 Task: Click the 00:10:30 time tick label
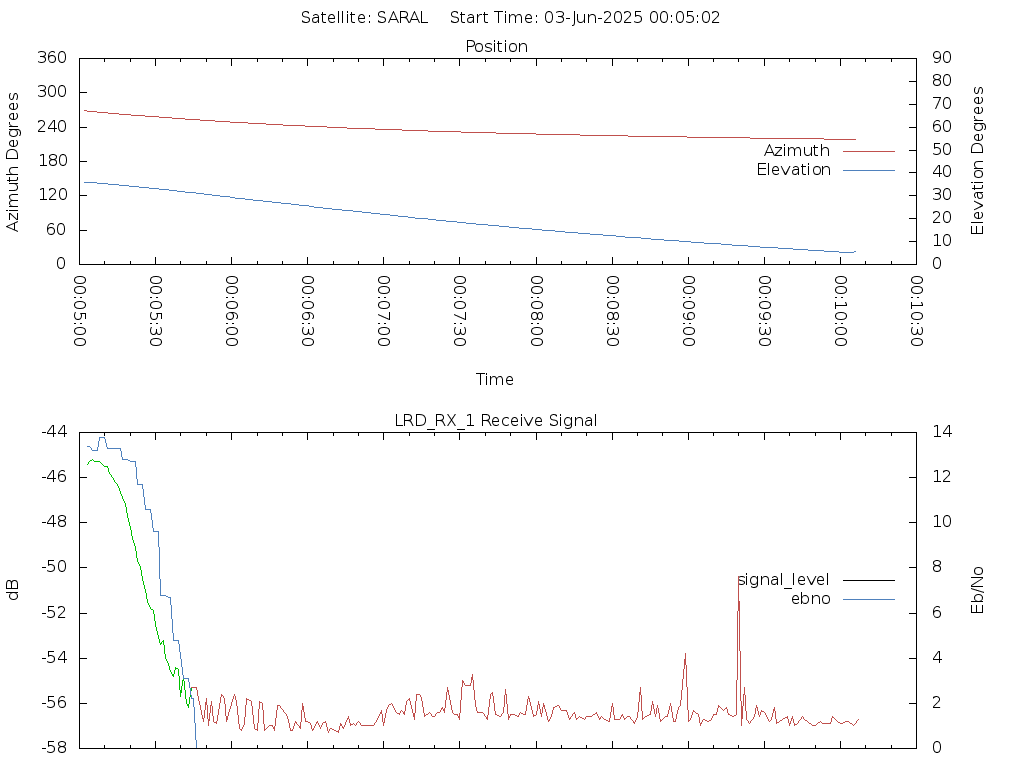(x=916, y=311)
